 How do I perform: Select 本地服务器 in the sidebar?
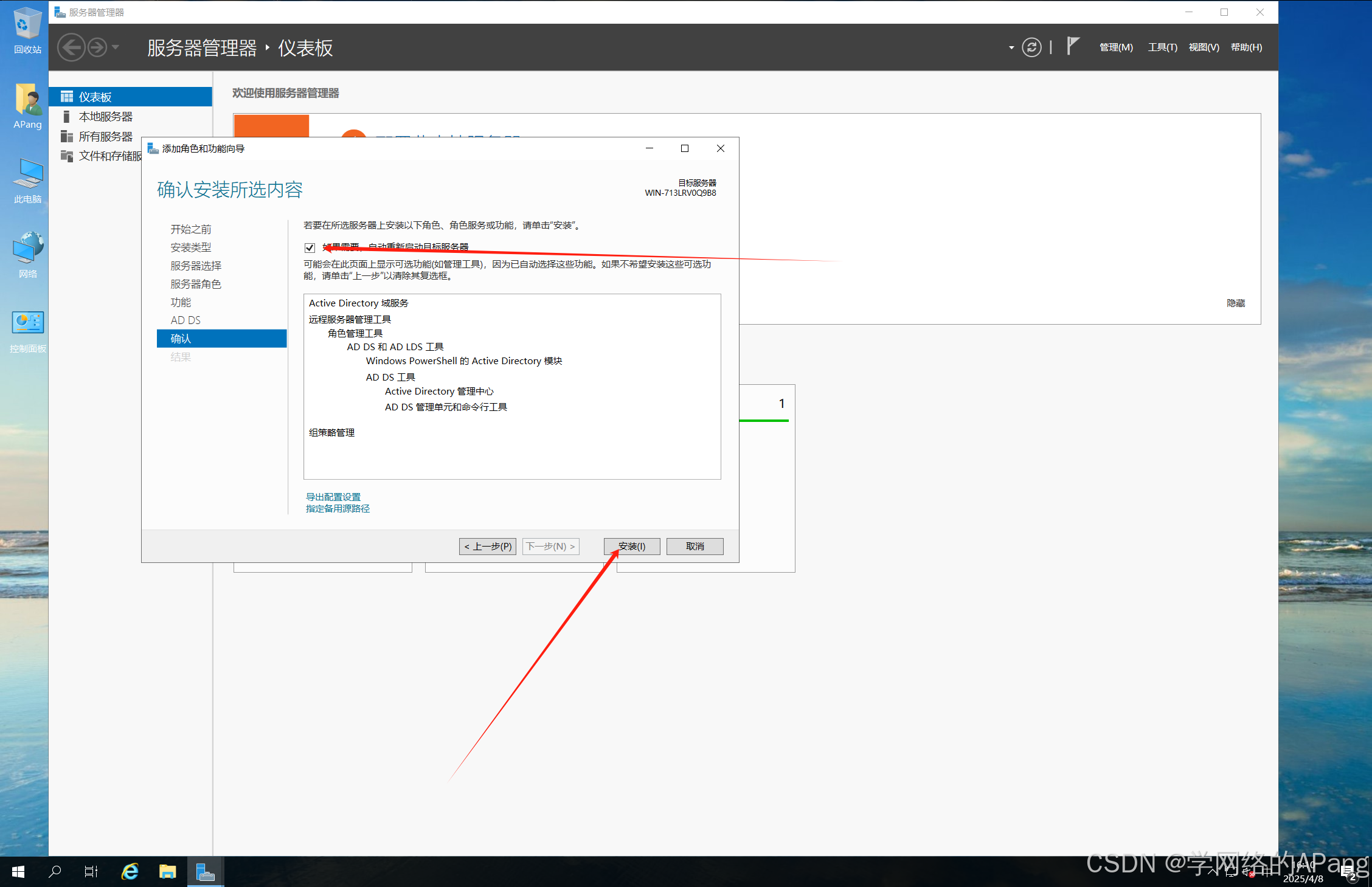pyautogui.click(x=105, y=117)
